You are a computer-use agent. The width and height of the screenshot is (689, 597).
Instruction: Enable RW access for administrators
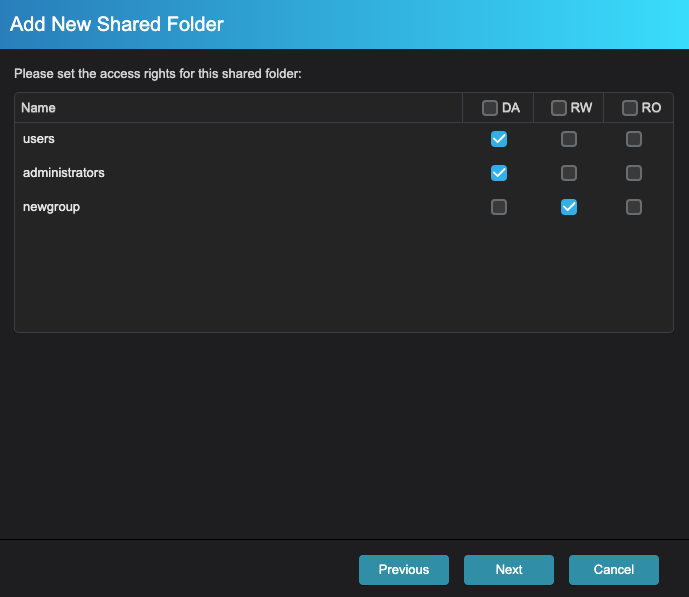[x=569, y=173]
